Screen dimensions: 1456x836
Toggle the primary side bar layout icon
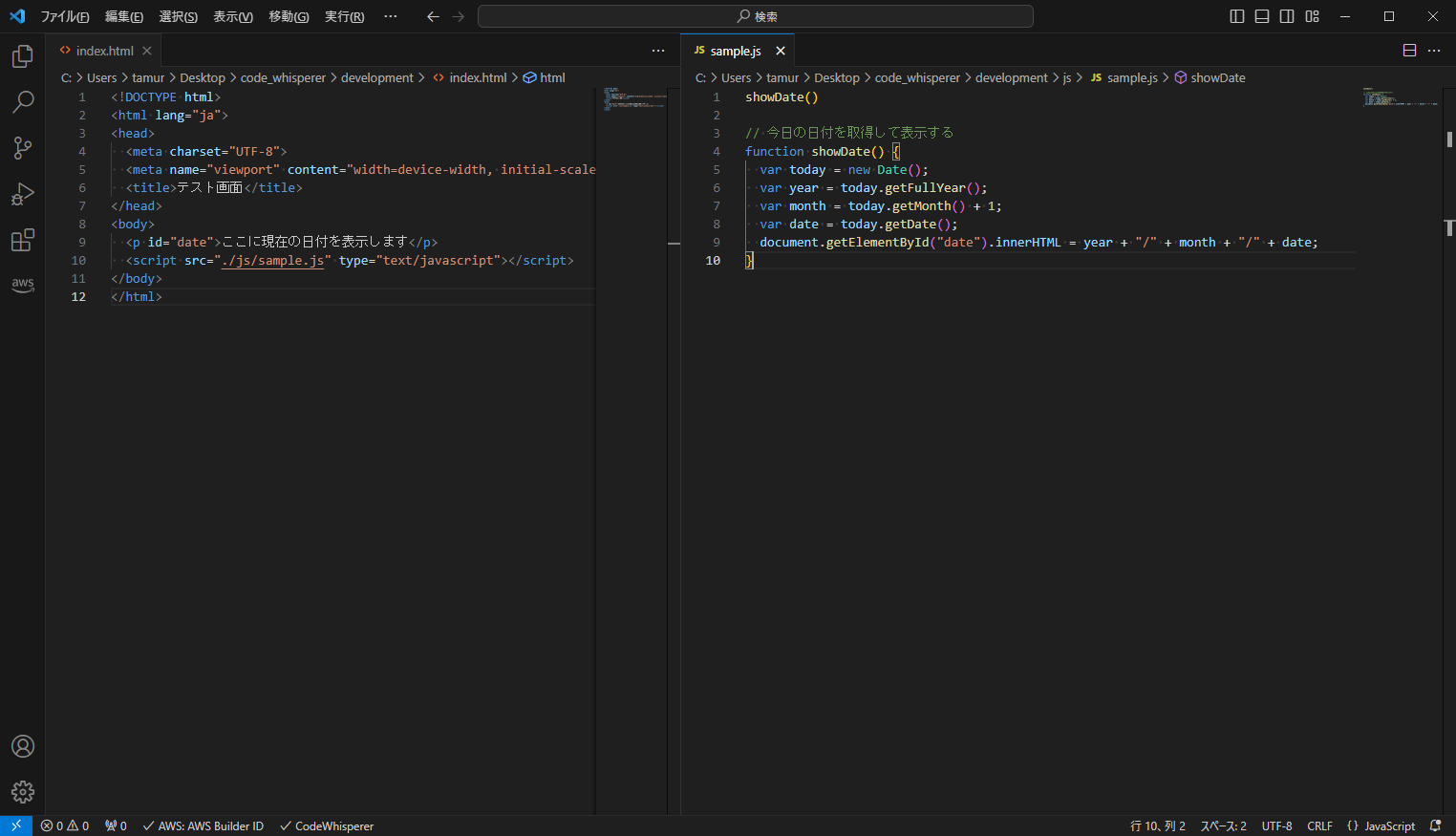coord(1237,16)
